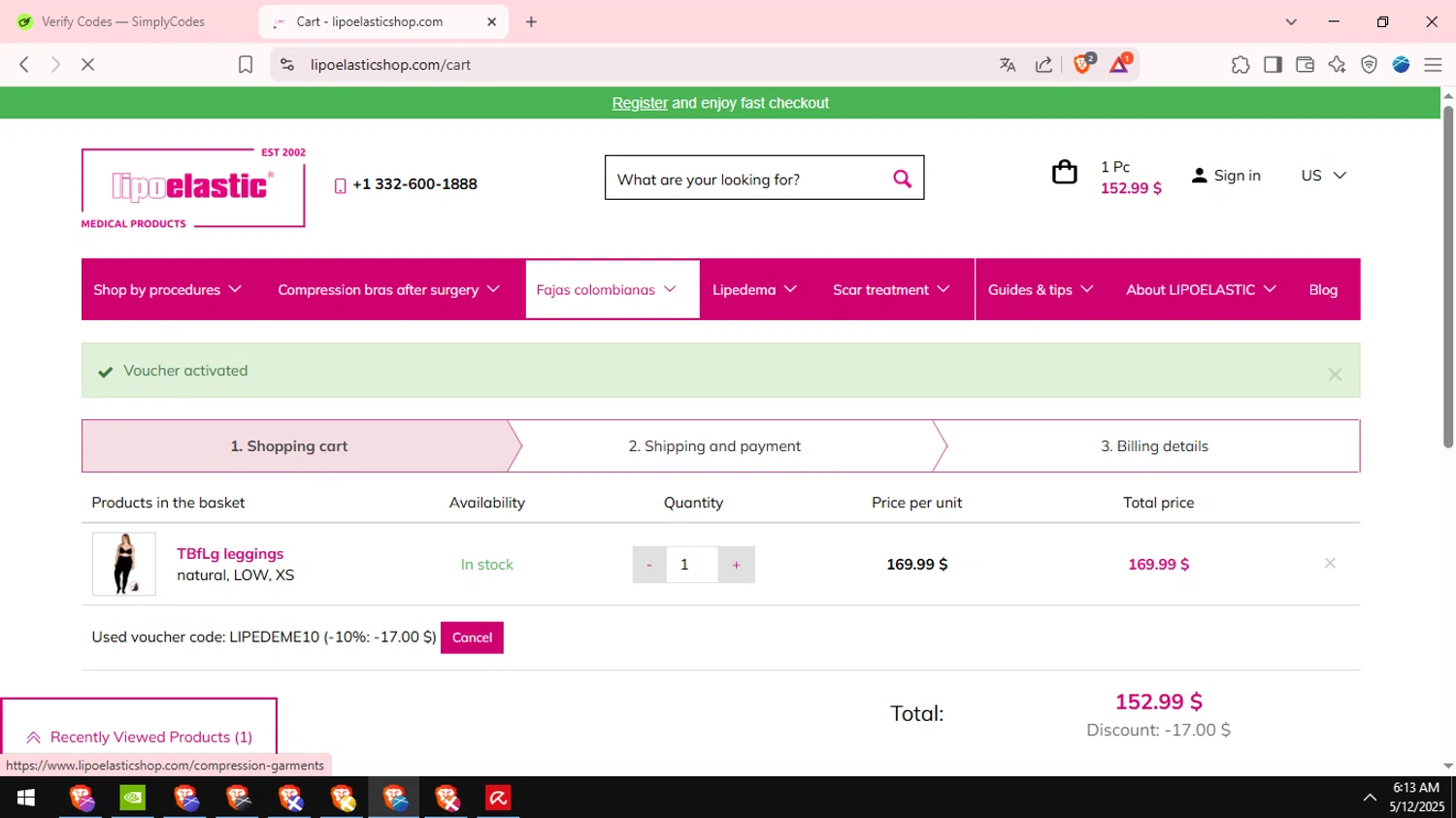Viewport: 1456px width, 818px height.
Task: Open the NVIDIA app in taskbar
Action: (132, 798)
